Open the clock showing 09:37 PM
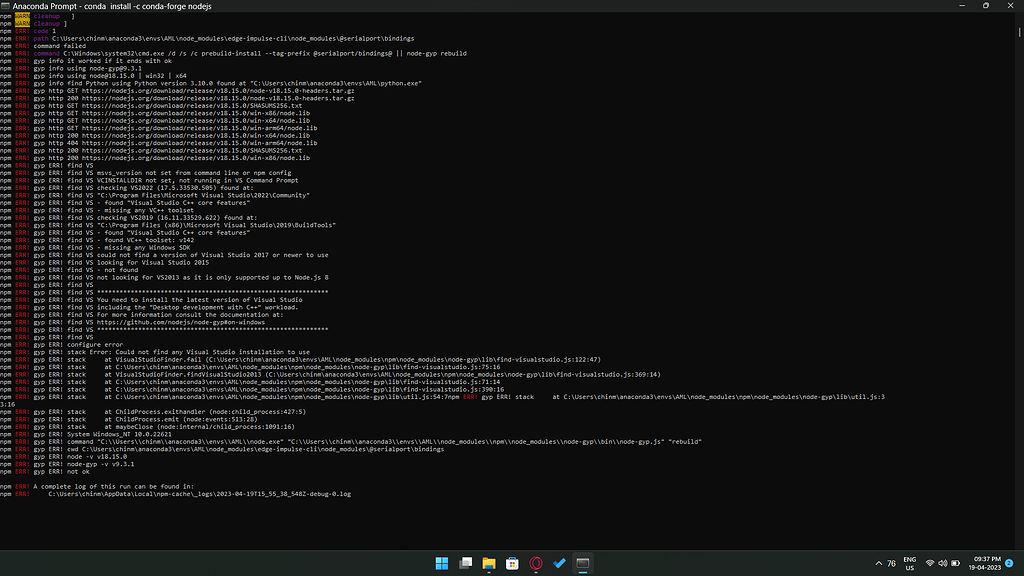1024x576 pixels. pos(986,563)
